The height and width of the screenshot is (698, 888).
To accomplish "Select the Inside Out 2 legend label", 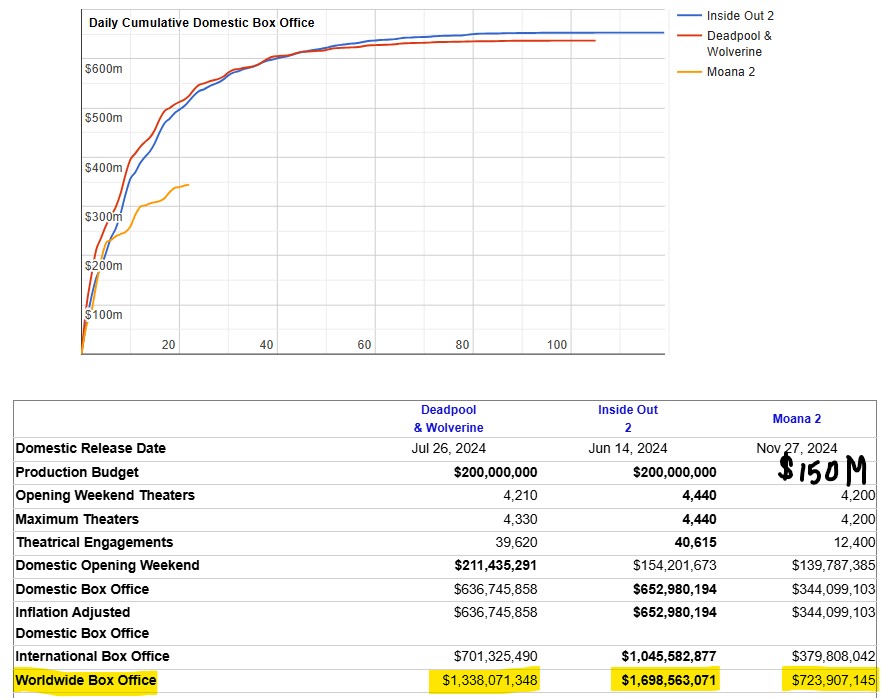I will point(740,16).
